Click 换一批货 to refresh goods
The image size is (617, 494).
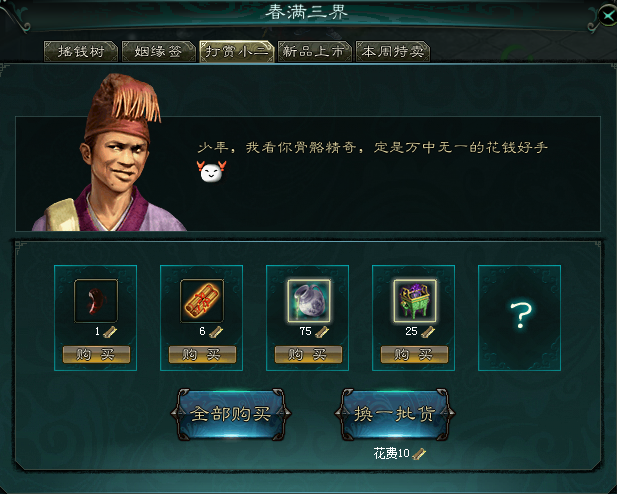pos(395,414)
